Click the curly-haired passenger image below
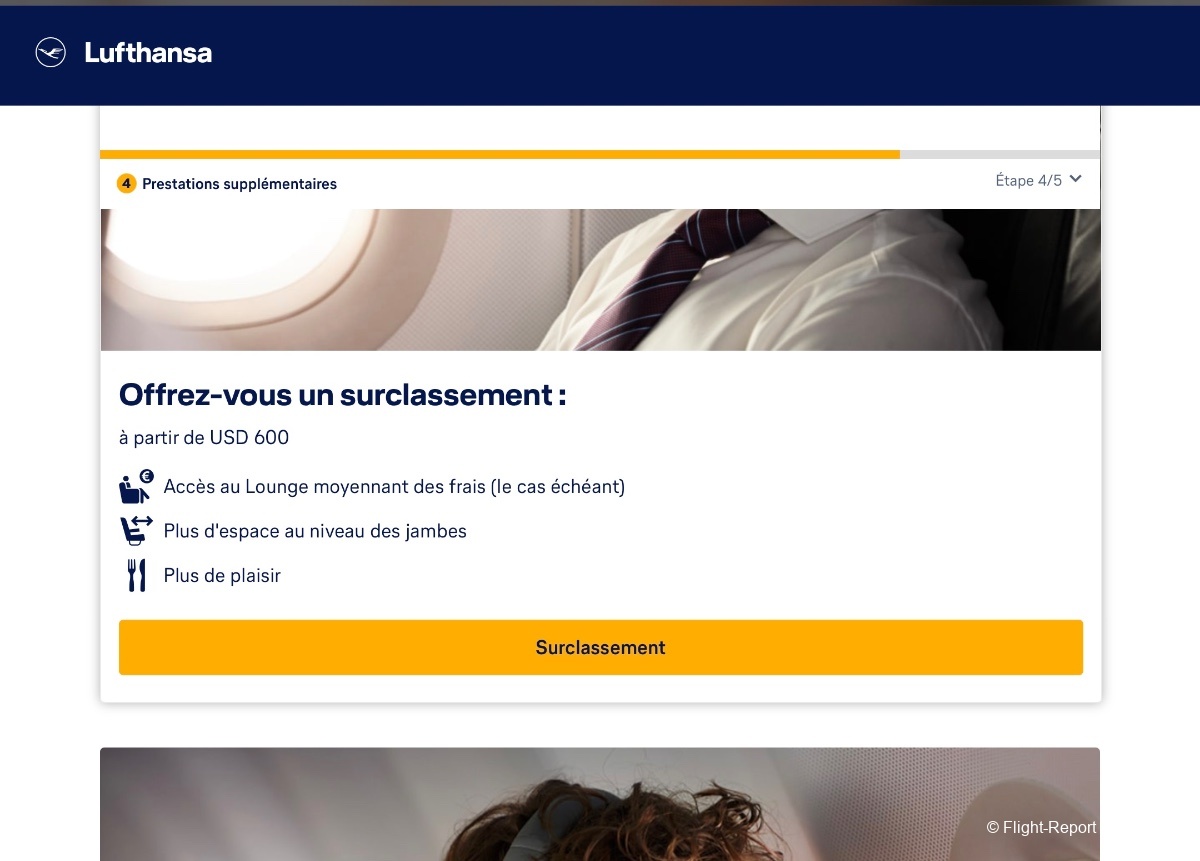 tap(600, 804)
